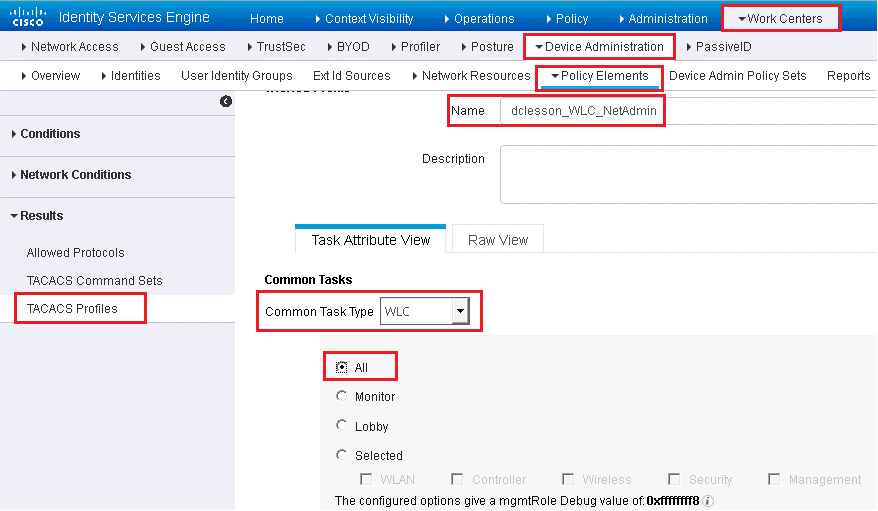
Task: Click the Cisco logo
Action: [27, 17]
